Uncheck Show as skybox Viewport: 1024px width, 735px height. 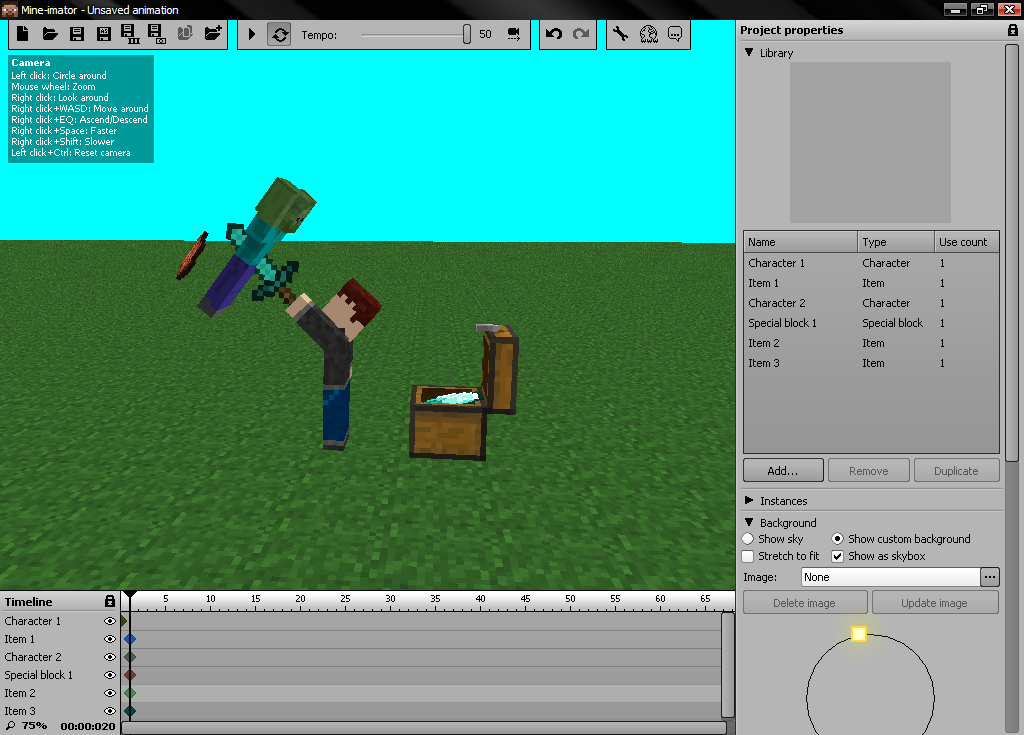[x=838, y=556]
